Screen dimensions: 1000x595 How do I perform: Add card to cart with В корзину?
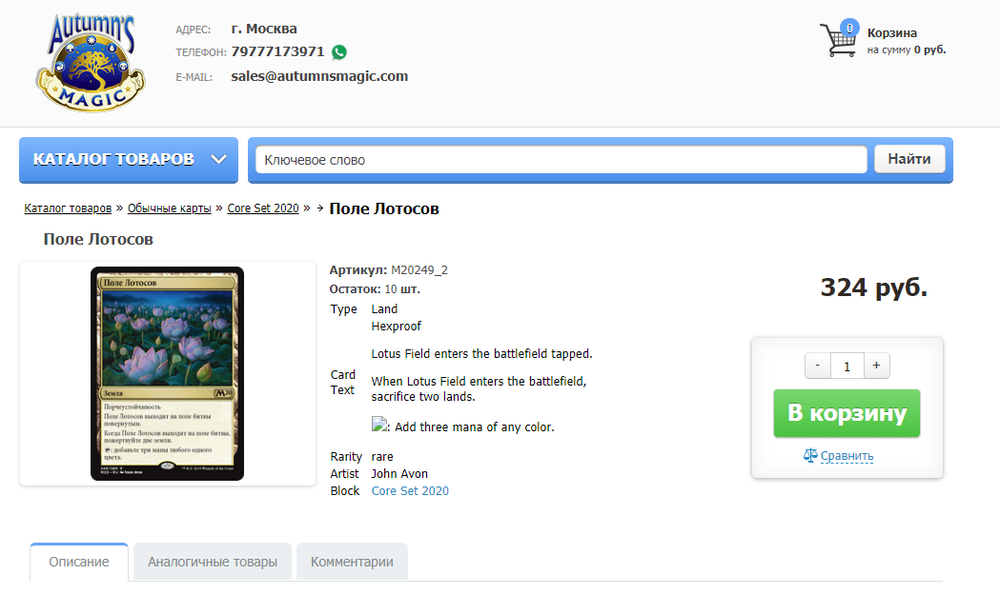click(846, 414)
